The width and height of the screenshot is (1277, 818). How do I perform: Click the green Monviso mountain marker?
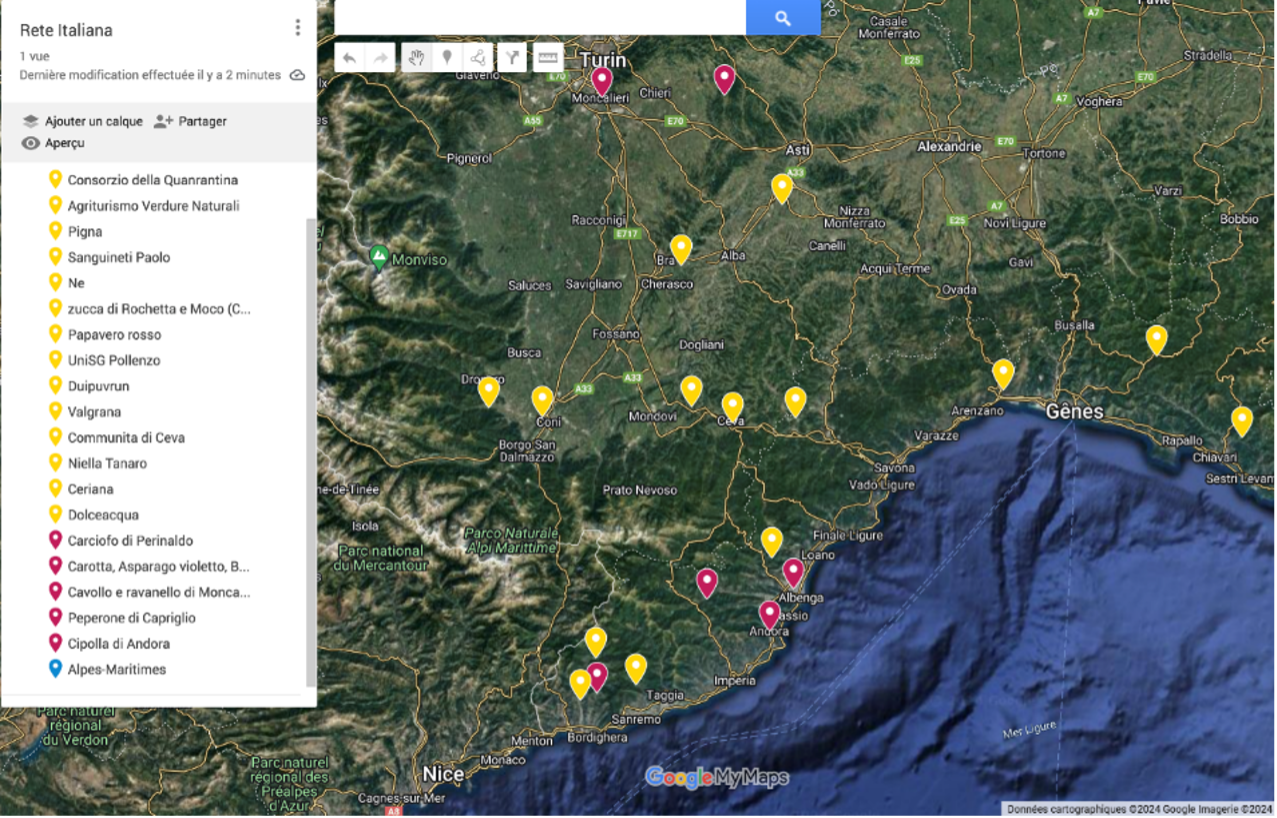click(x=379, y=257)
